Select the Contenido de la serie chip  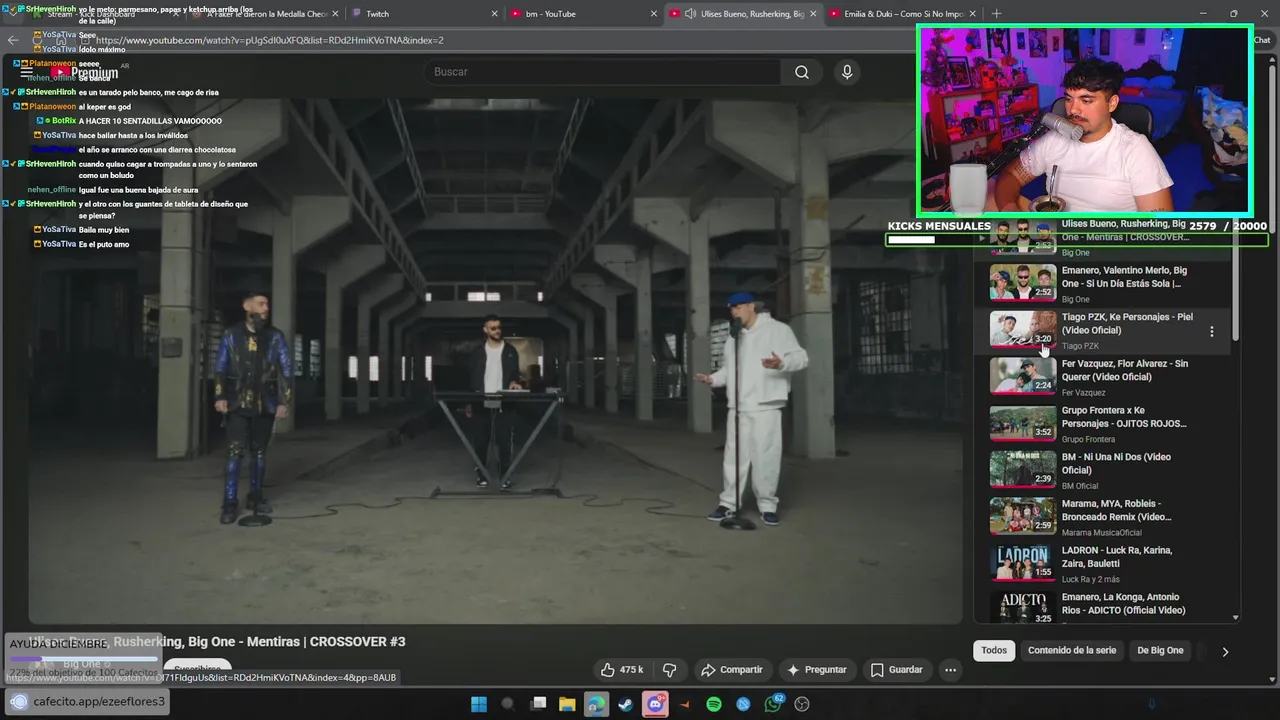[x=1072, y=650]
